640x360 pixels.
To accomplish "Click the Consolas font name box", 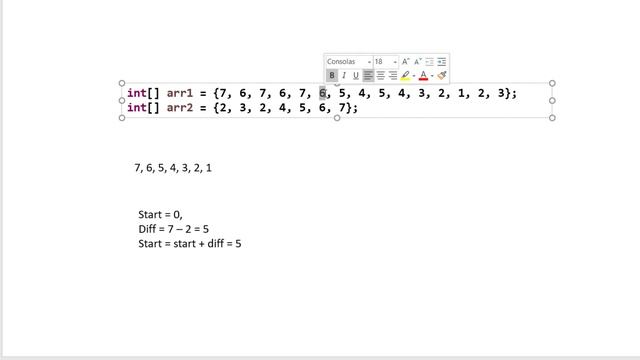I will click(346, 62).
